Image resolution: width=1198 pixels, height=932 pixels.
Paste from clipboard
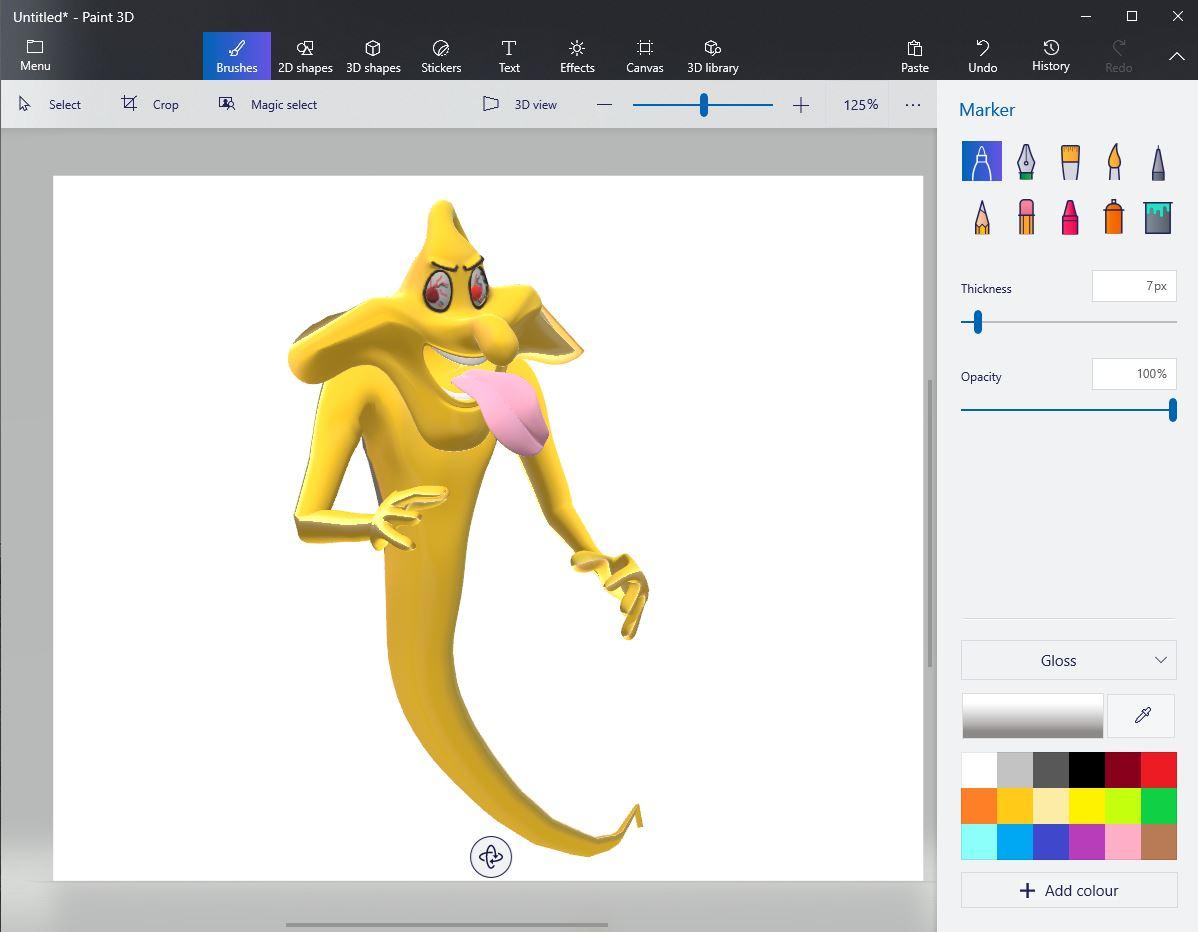click(915, 57)
